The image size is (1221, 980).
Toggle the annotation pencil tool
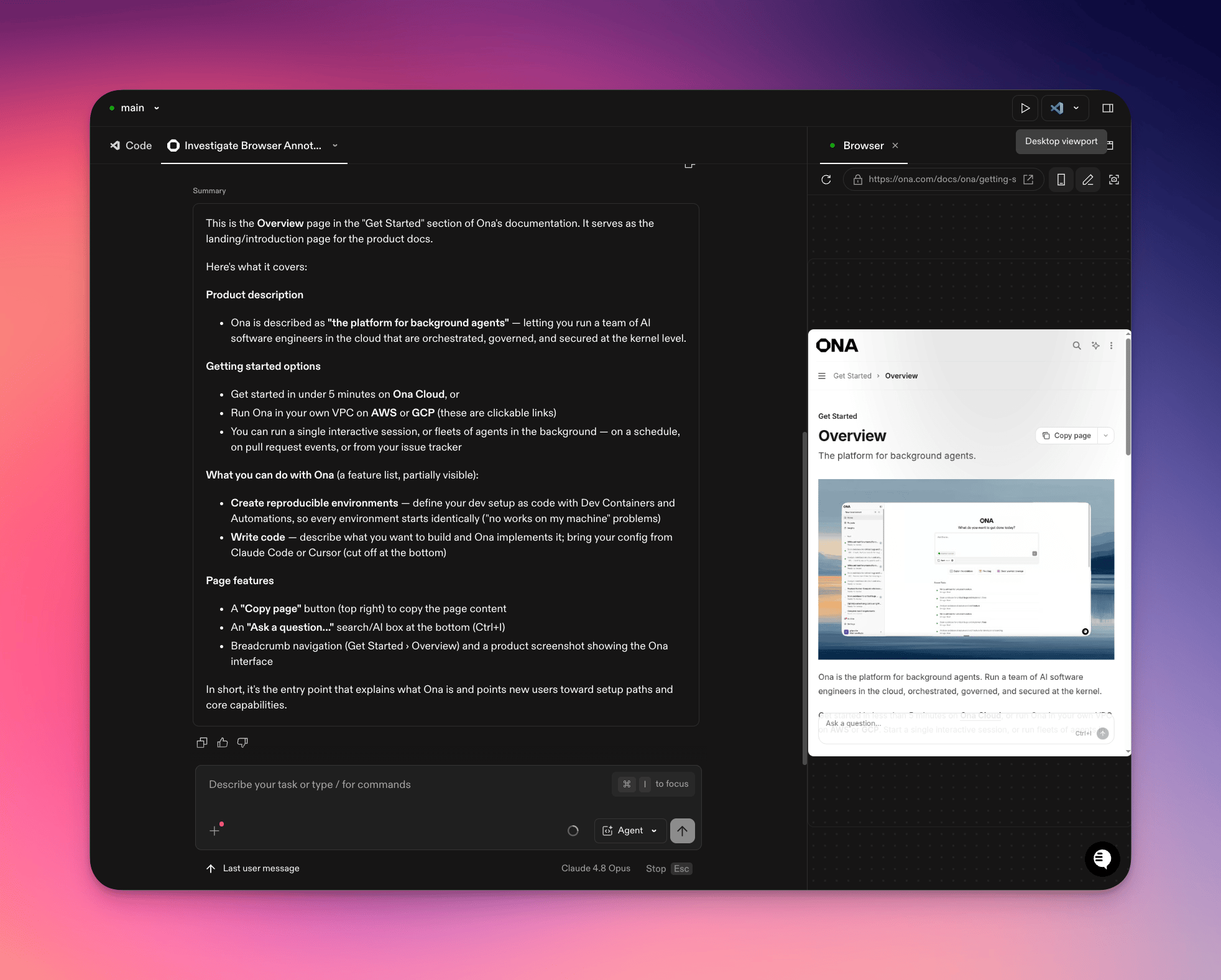coord(1088,180)
